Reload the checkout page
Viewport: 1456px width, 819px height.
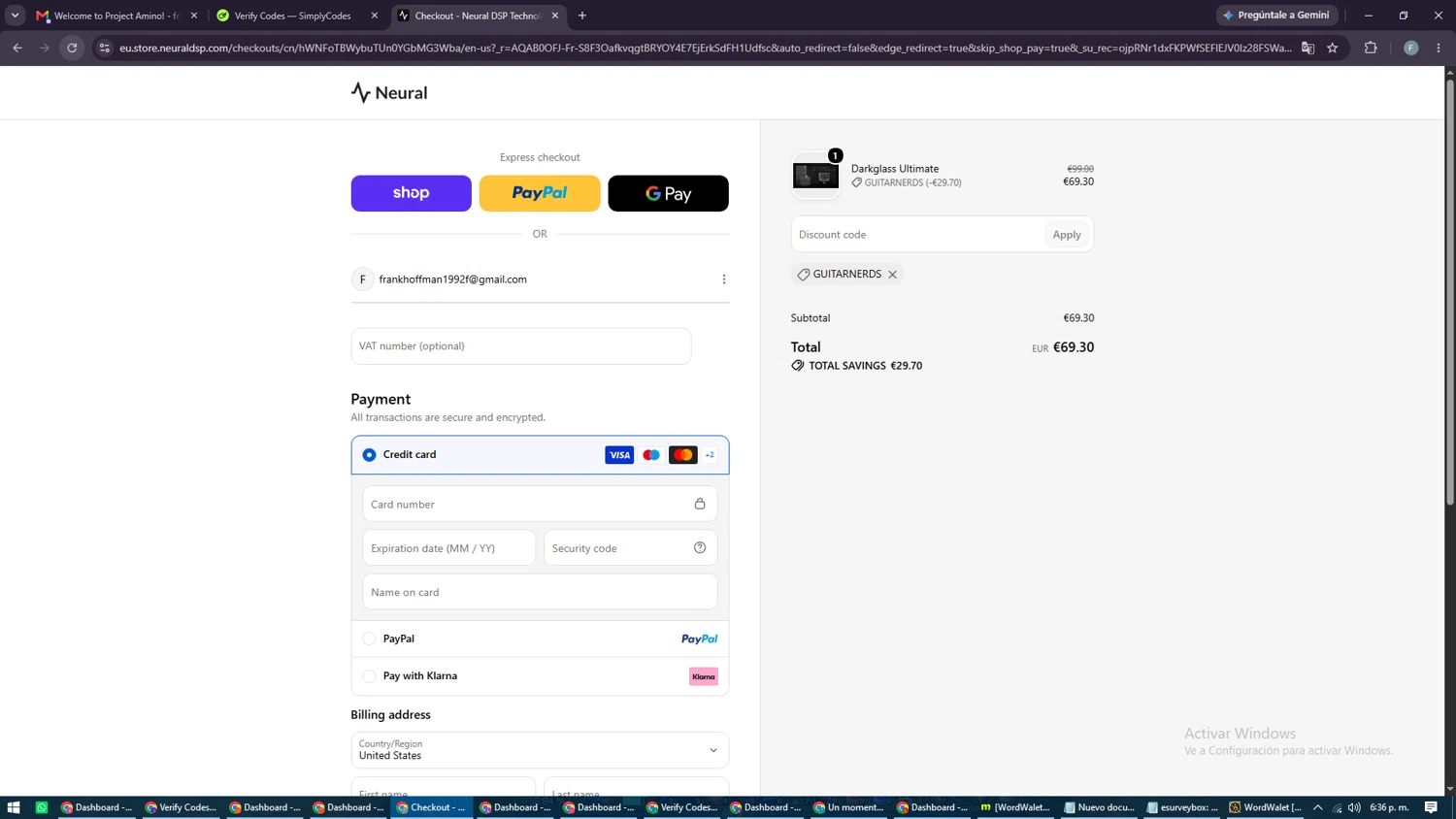pos(72,48)
